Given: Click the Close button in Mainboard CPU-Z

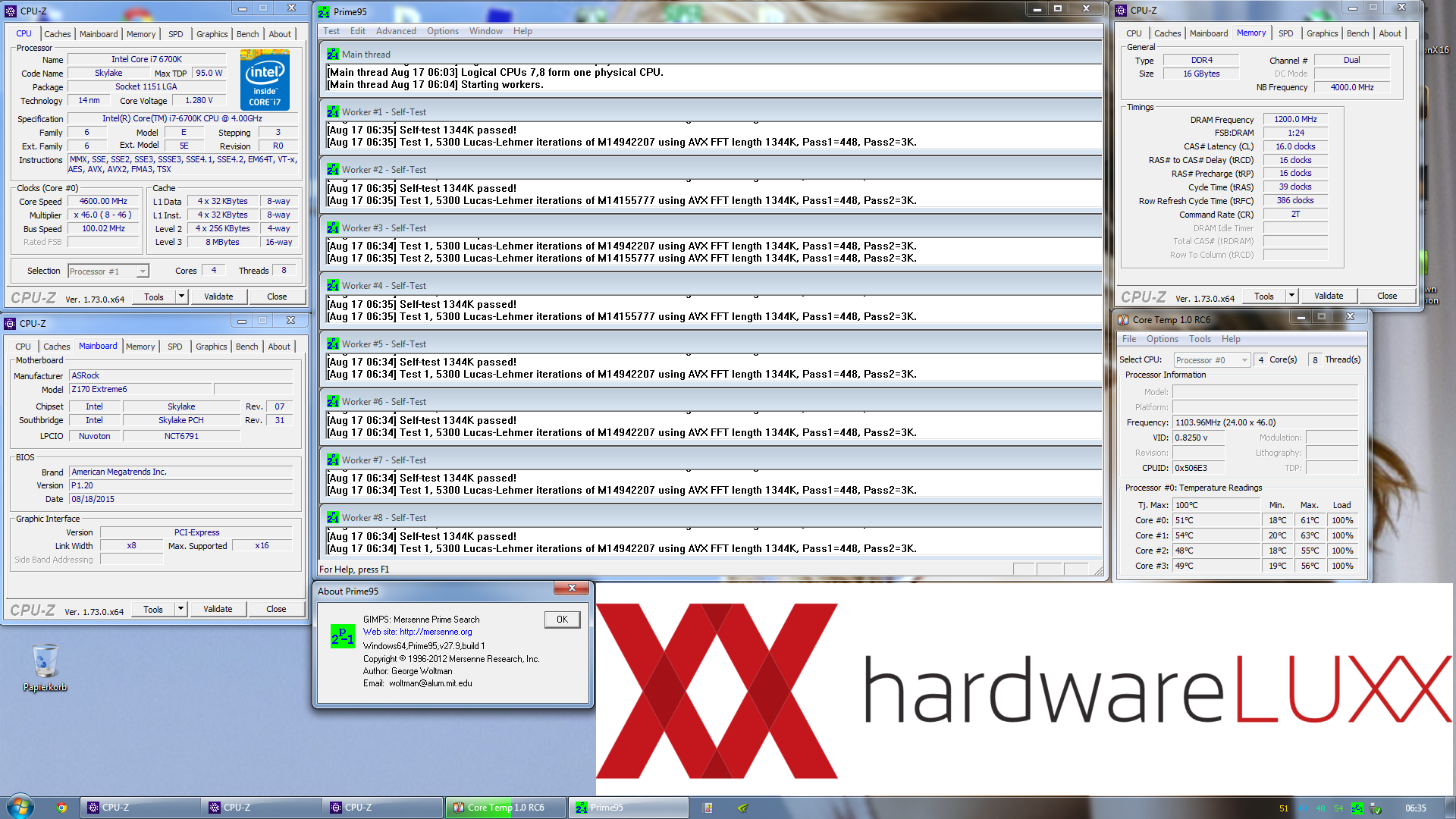Looking at the screenshot, I should coord(276,609).
